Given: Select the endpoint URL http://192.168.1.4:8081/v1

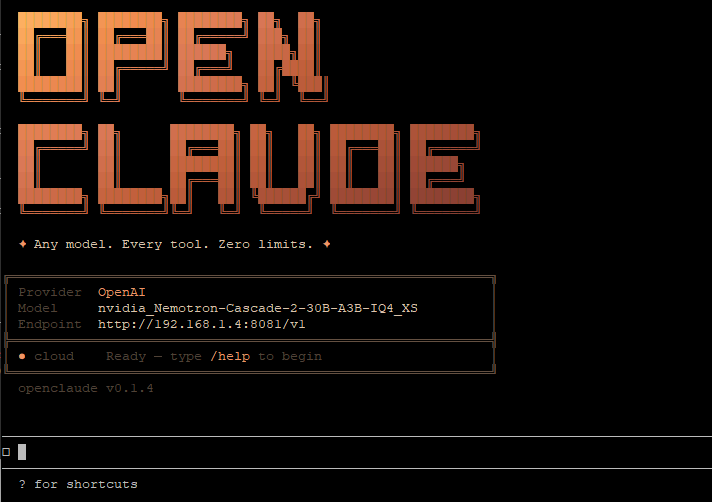Looking at the screenshot, I should pyautogui.click(x=202, y=325).
